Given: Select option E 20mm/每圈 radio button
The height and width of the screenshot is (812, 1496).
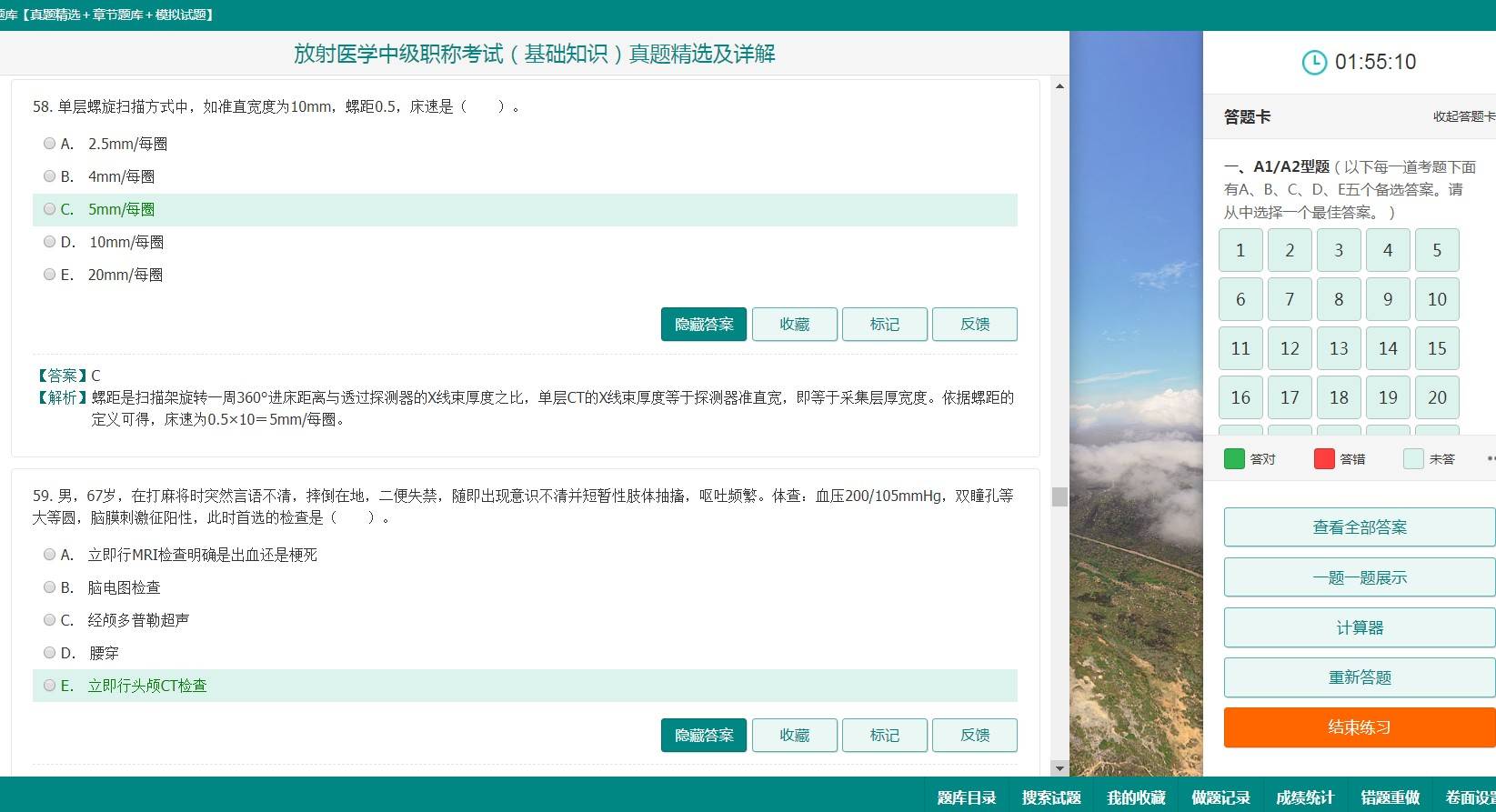Looking at the screenshot, I should click(50, 275).
